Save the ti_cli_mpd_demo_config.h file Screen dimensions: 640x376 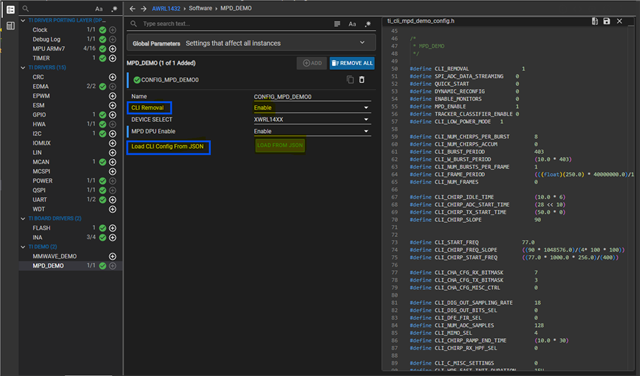pyautogui.click(x=607, y=21)
